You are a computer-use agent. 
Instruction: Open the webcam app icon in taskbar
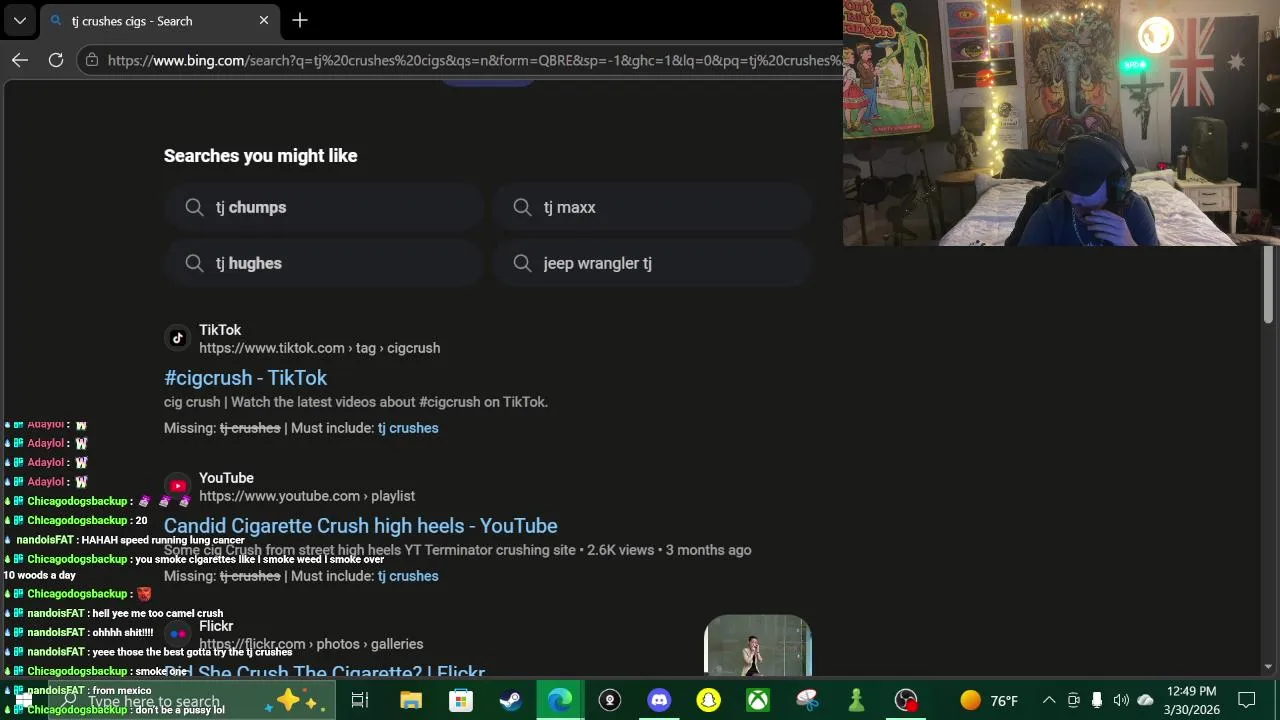tap(610, 700)
